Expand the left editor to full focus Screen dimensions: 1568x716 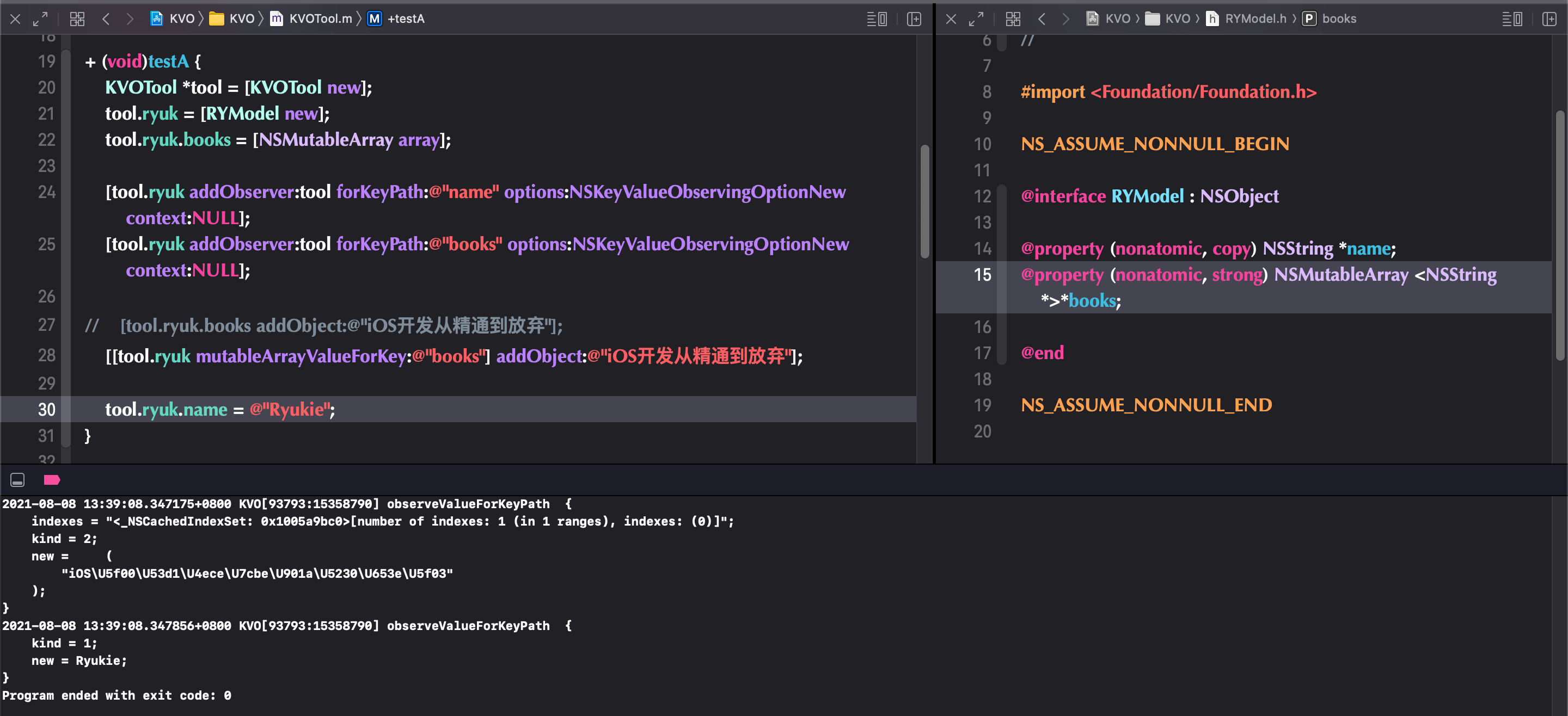[x=40, y=19]
